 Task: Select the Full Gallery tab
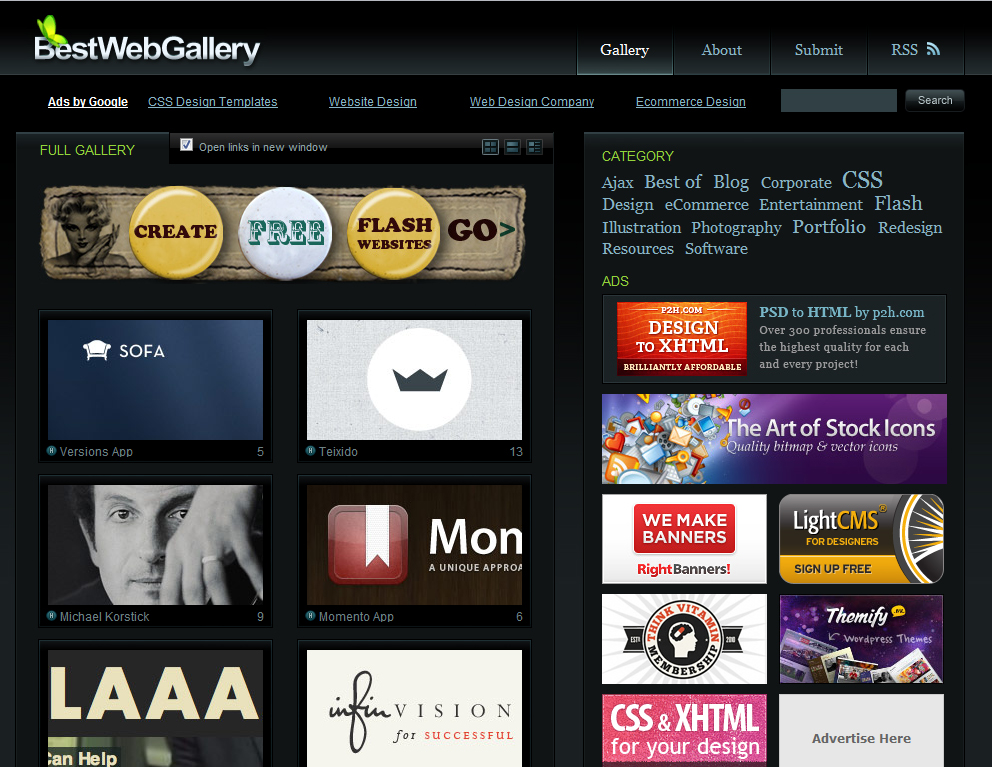(87, 150)
